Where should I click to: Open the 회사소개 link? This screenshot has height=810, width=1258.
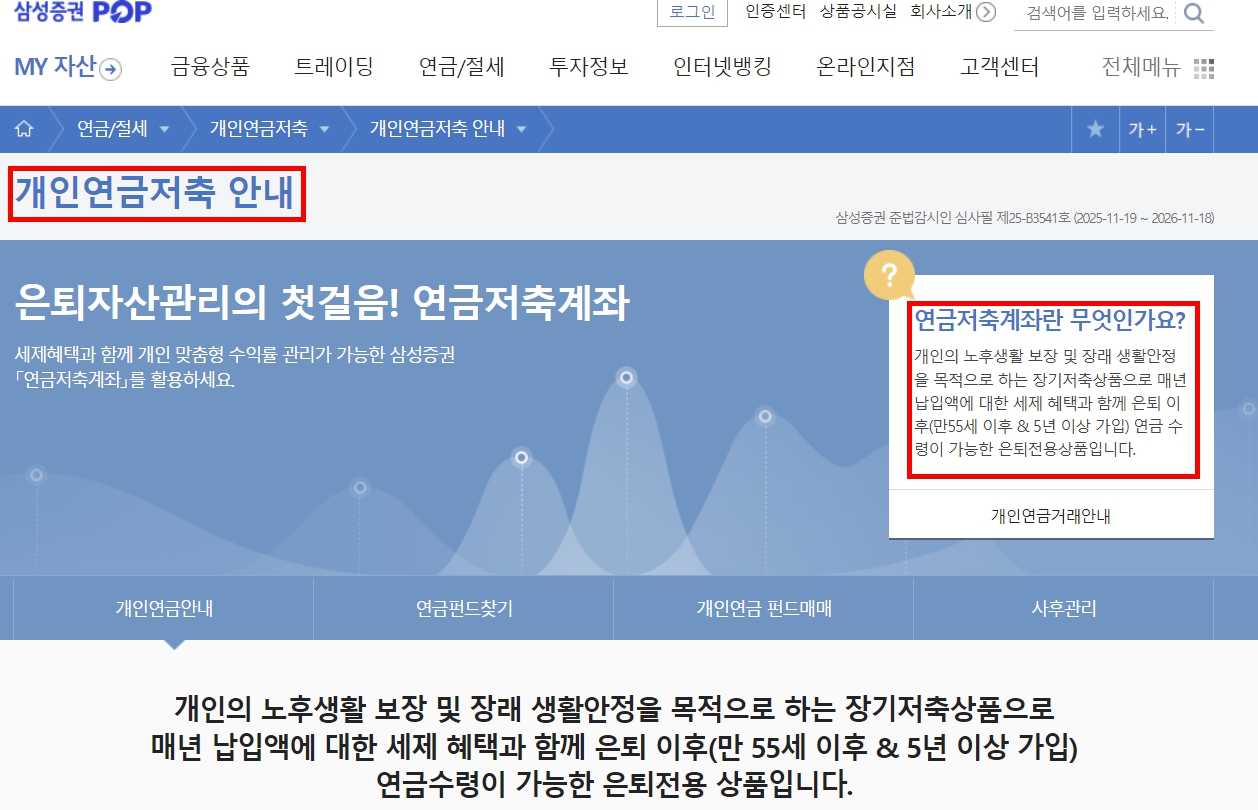[940, 12]
